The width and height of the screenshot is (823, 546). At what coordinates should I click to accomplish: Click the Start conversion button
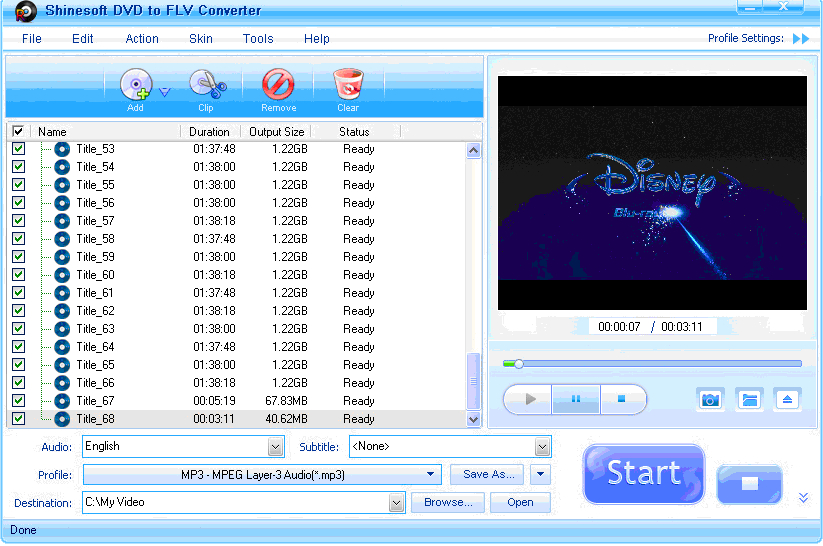pos(643,474)
